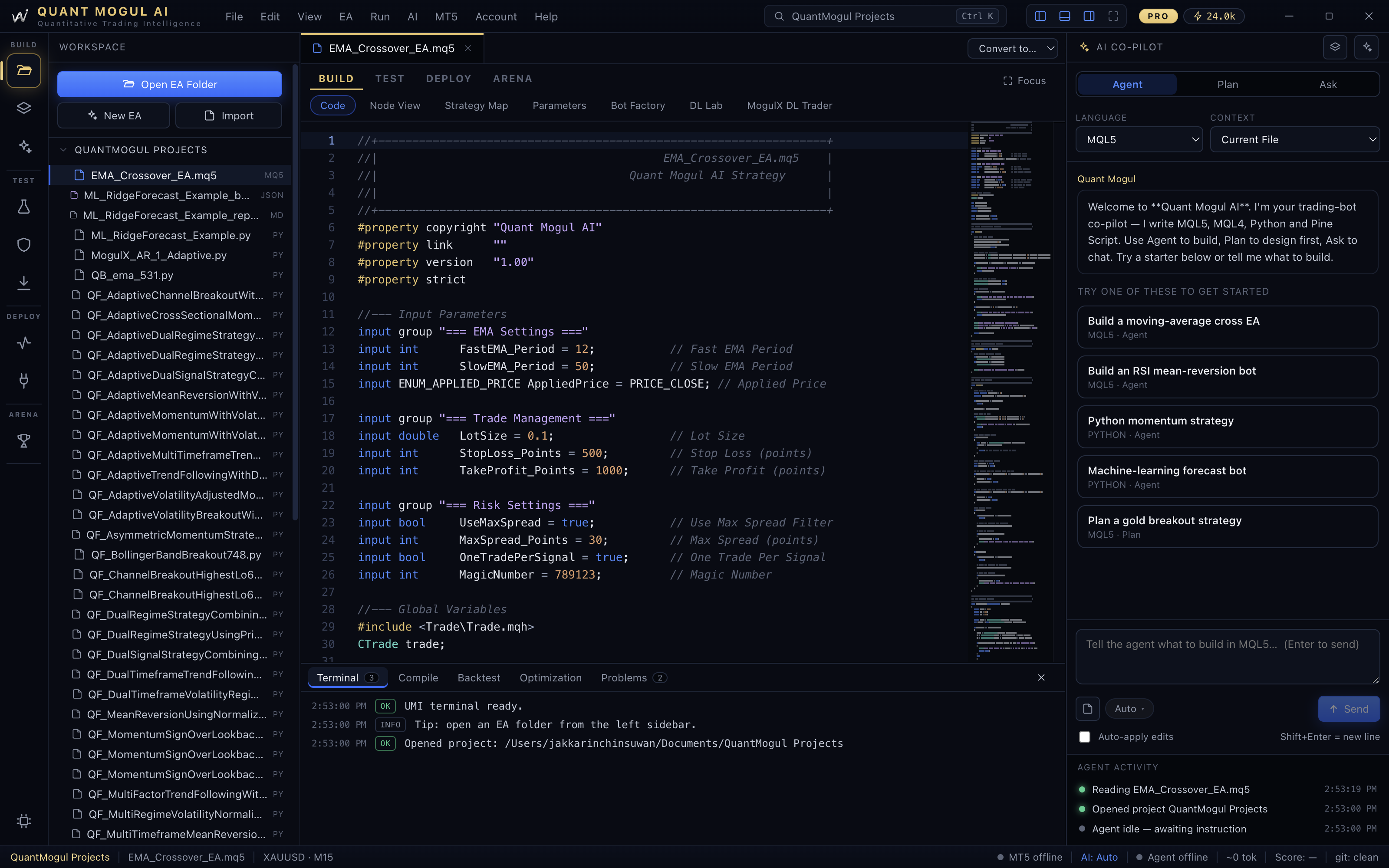Open the Parameters view

[559, 105]
